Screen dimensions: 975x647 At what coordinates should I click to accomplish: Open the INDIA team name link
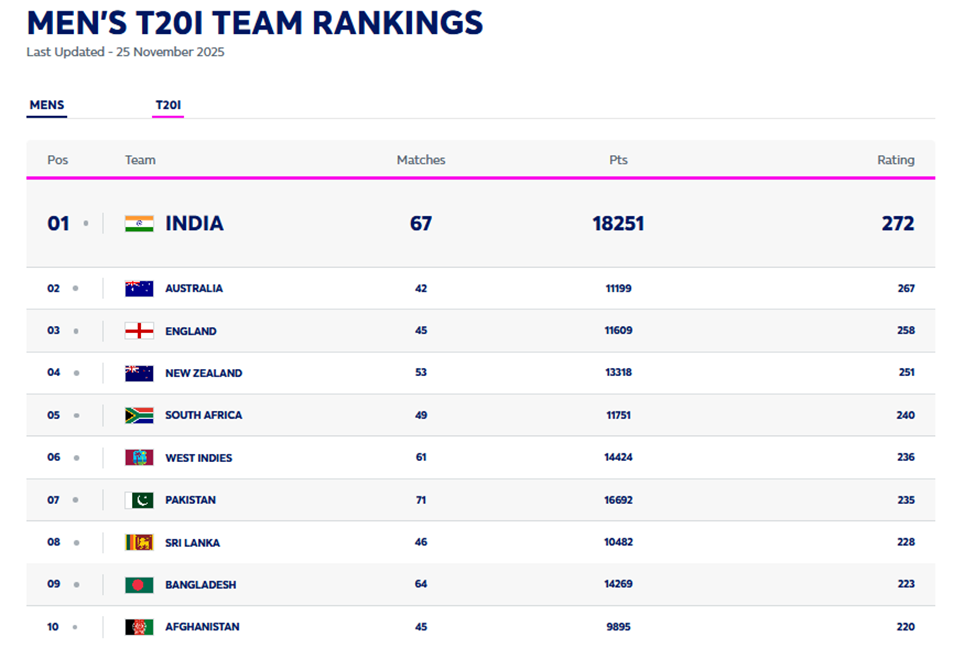(x=194, y=224)
